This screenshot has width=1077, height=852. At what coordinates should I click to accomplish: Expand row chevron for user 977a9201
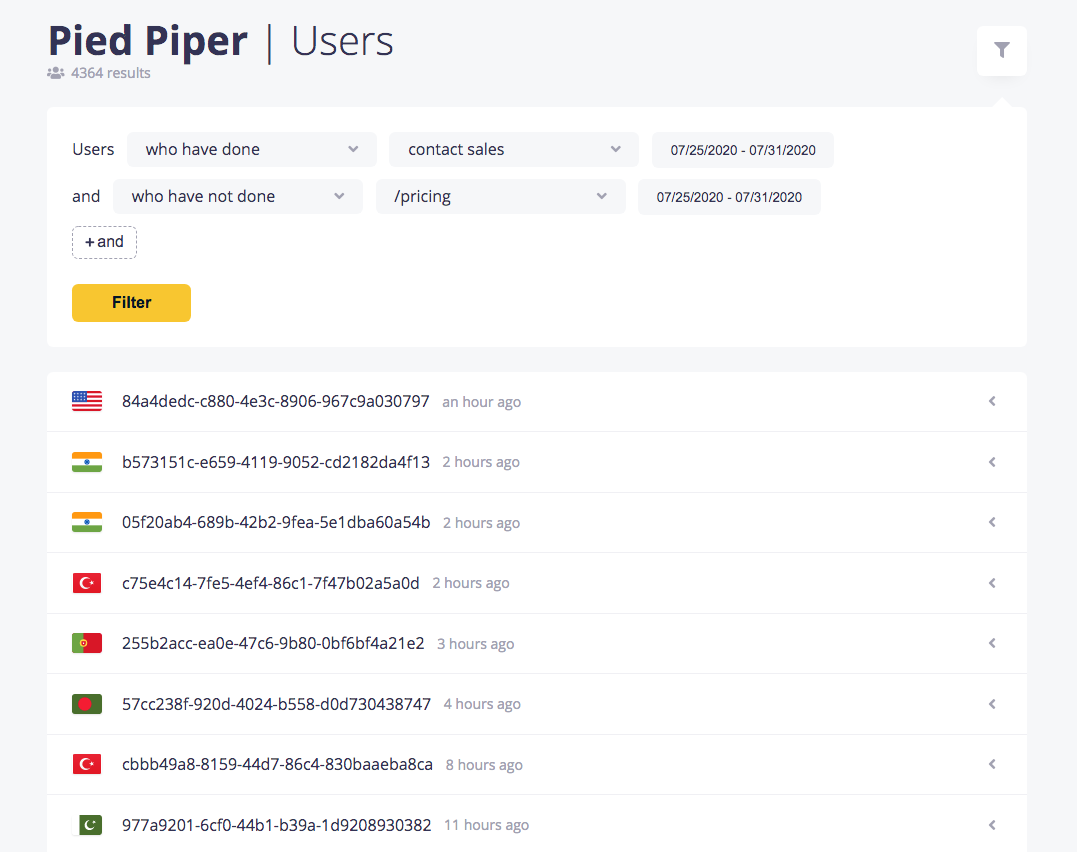[992, 825]
